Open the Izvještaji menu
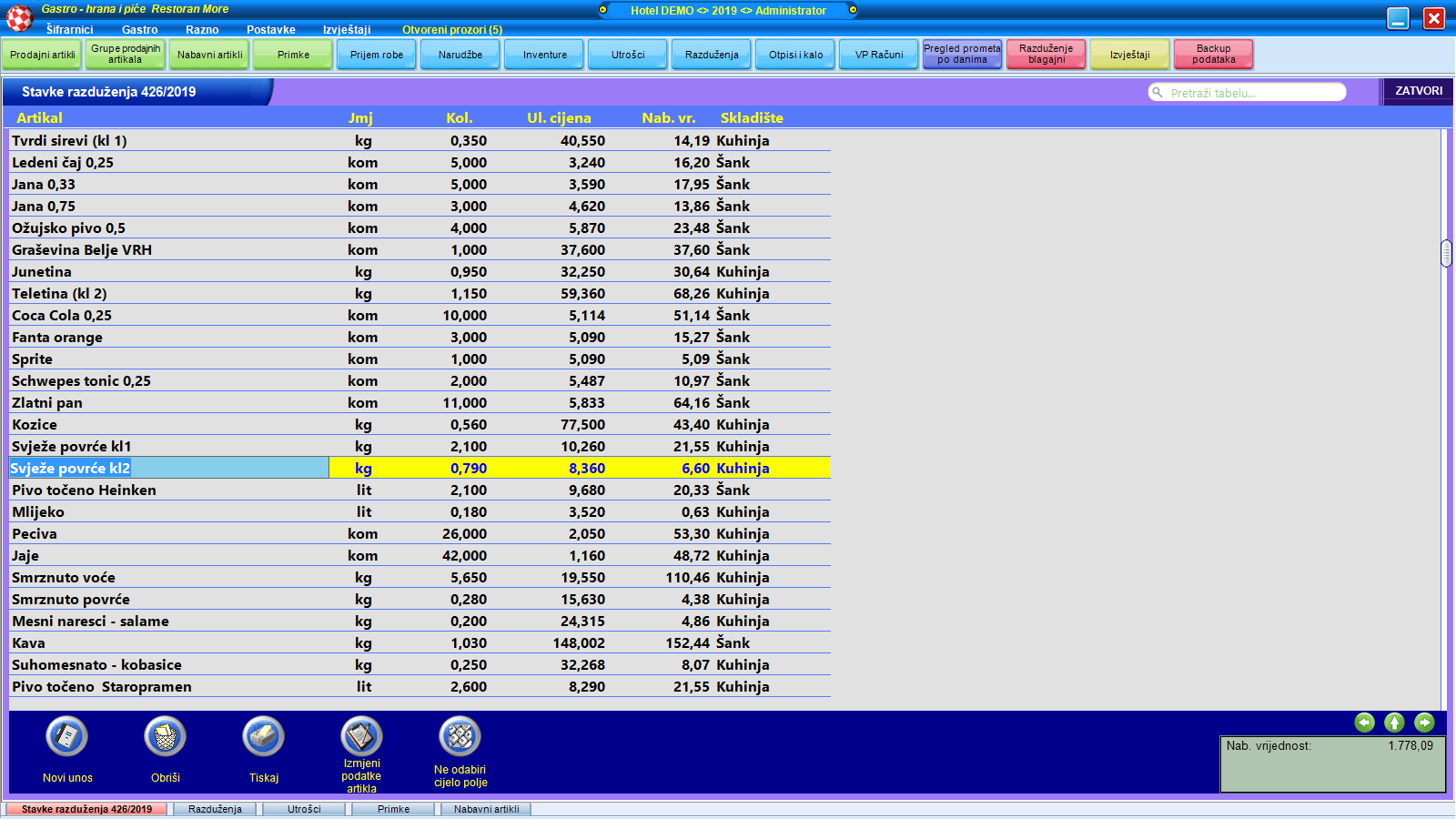The image size is (1456, 819). coord(347,29)
